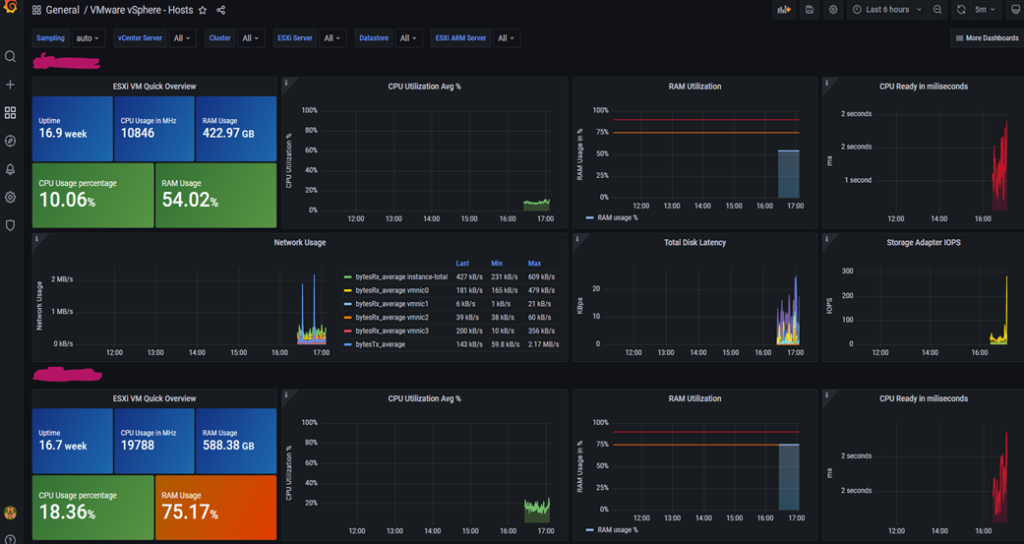Open dashboard settings gear in top bar
The height and width of the screenshot is (544, 1024).
[833, 10]
